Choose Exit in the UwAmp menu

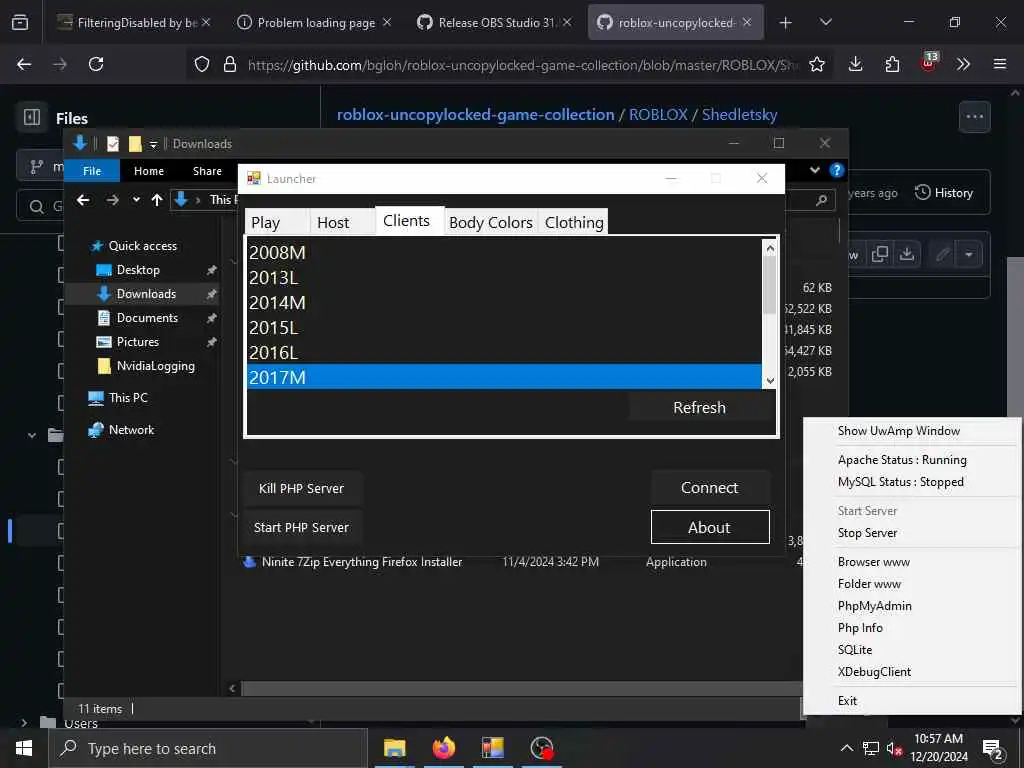click(847, 701)
